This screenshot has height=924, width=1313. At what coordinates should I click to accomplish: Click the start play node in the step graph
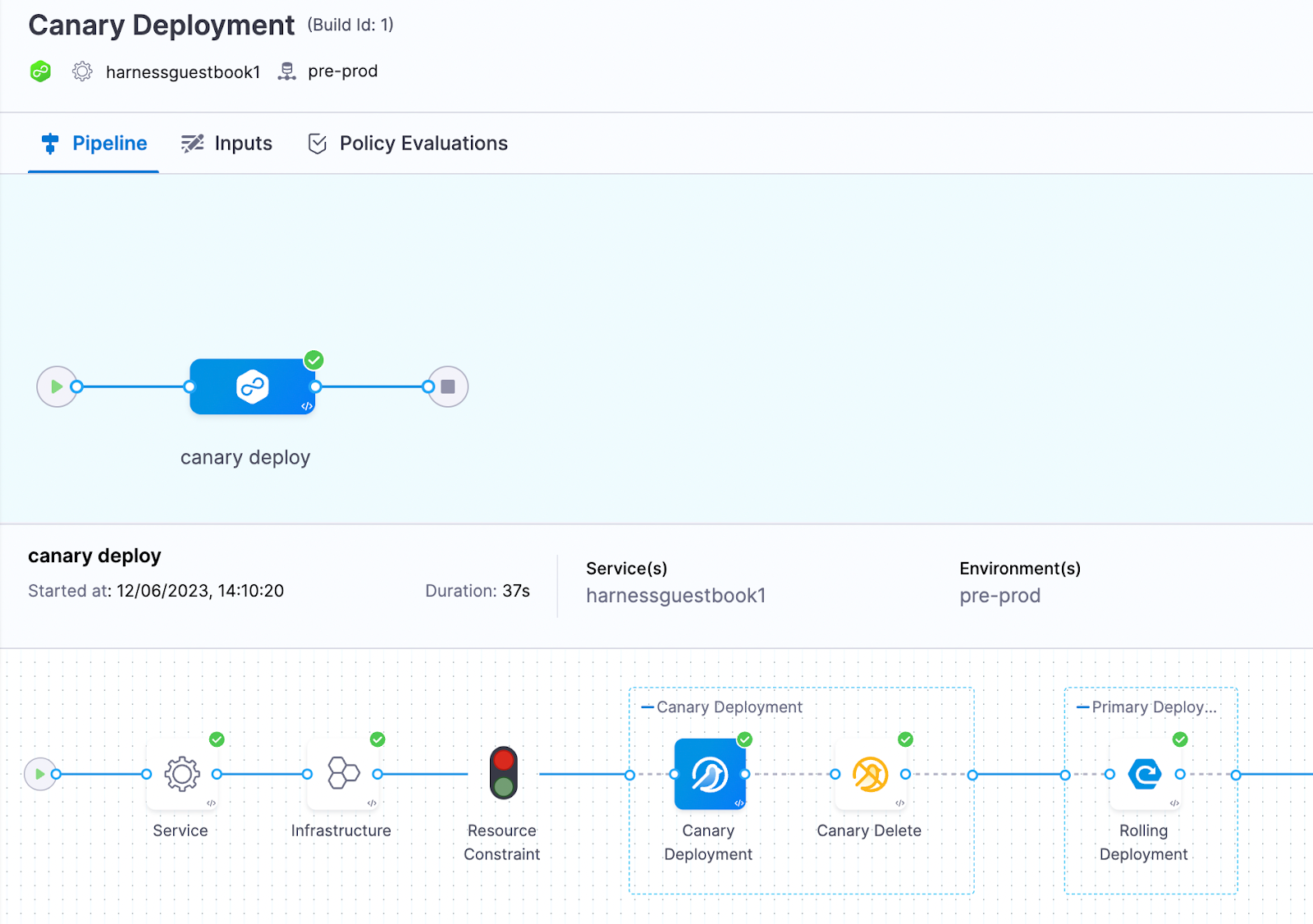pyautogui.click(x=39, y=774)
